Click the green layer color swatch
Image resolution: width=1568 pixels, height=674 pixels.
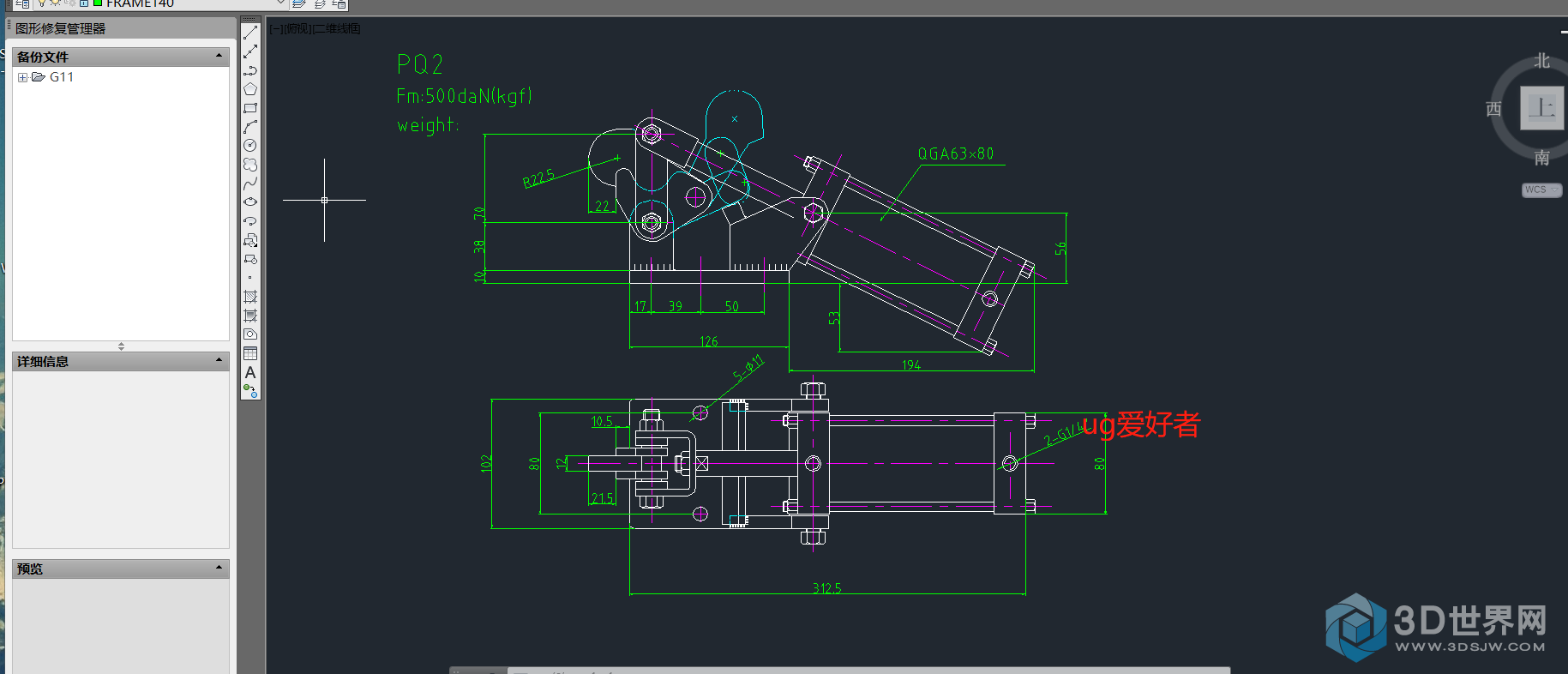pyautogui.click(x=98, y=3)
